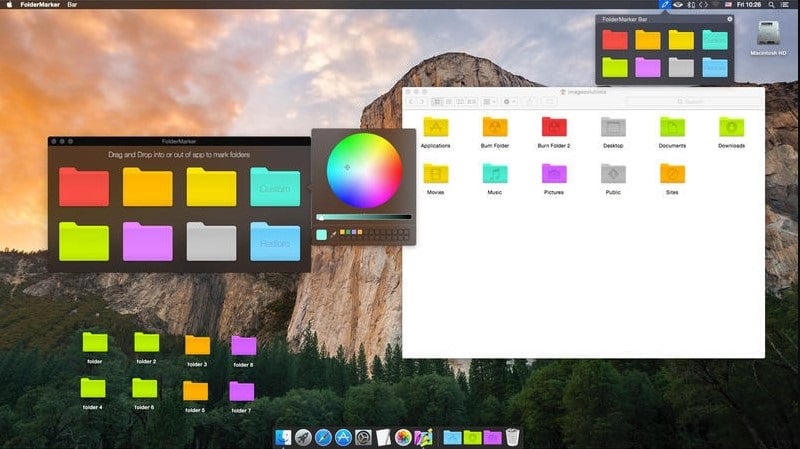Close the FolderMarker Bar popup
The height and width of the screenshot is (449, 800).
click(729, 19)
